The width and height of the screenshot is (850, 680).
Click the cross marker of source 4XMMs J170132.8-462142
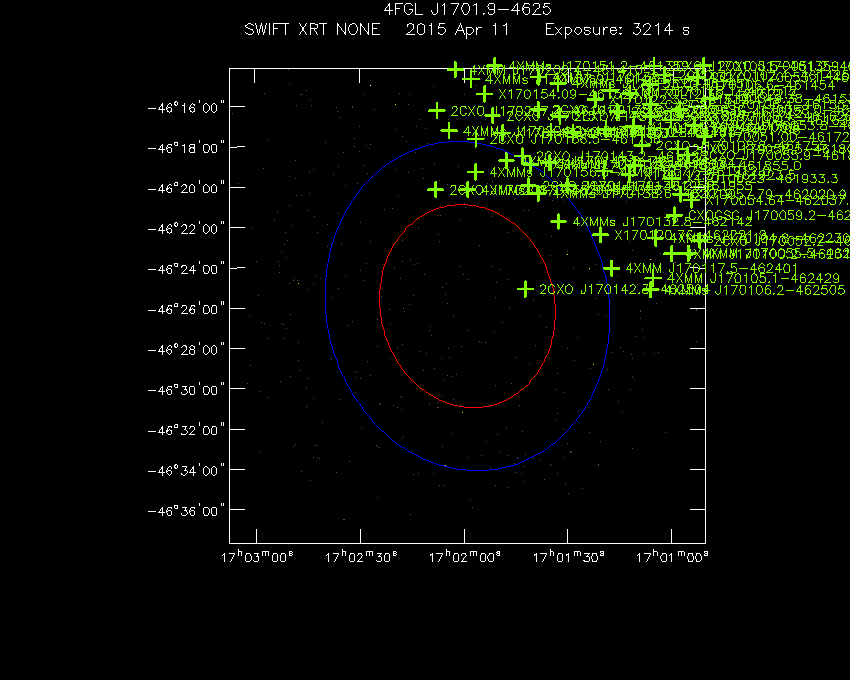(x=558, y=221)
